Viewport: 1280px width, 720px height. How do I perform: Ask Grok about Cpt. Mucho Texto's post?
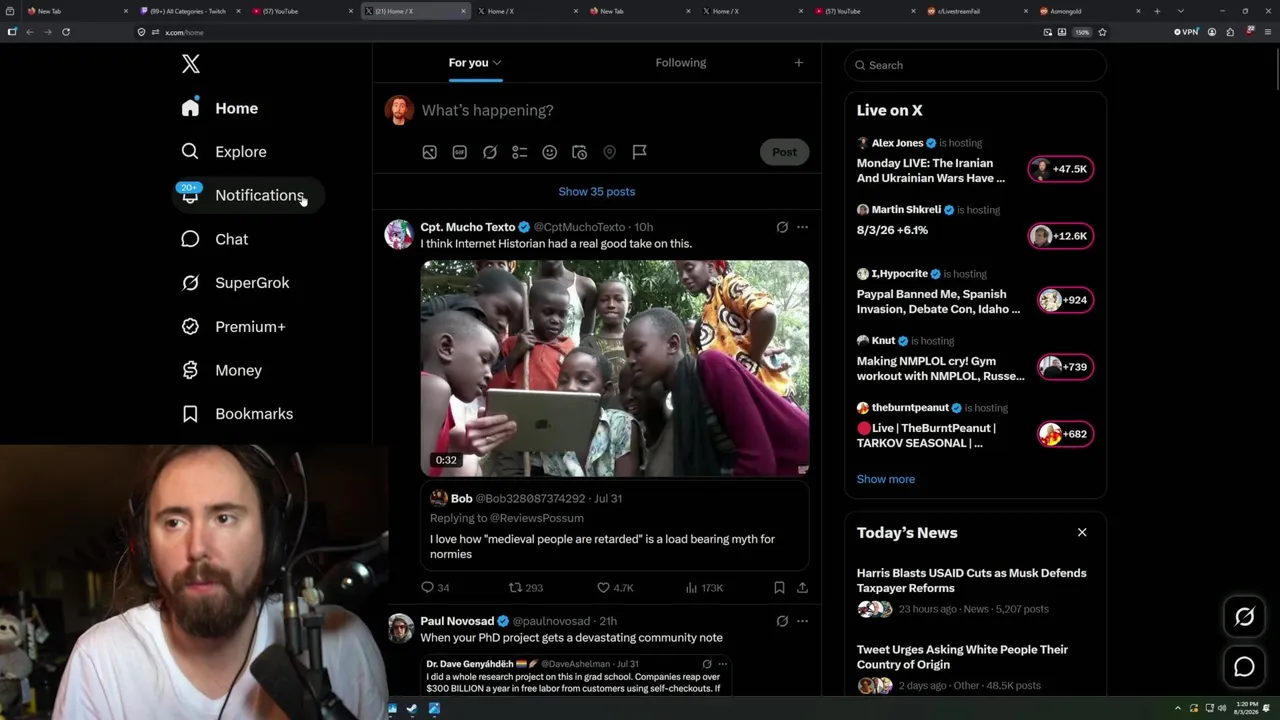coord(782,227)
